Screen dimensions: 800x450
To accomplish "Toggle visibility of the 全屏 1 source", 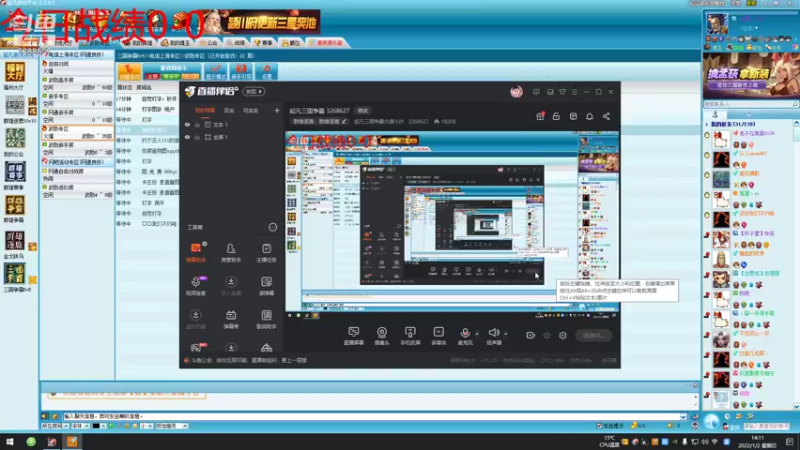I will tap(187, 137).
